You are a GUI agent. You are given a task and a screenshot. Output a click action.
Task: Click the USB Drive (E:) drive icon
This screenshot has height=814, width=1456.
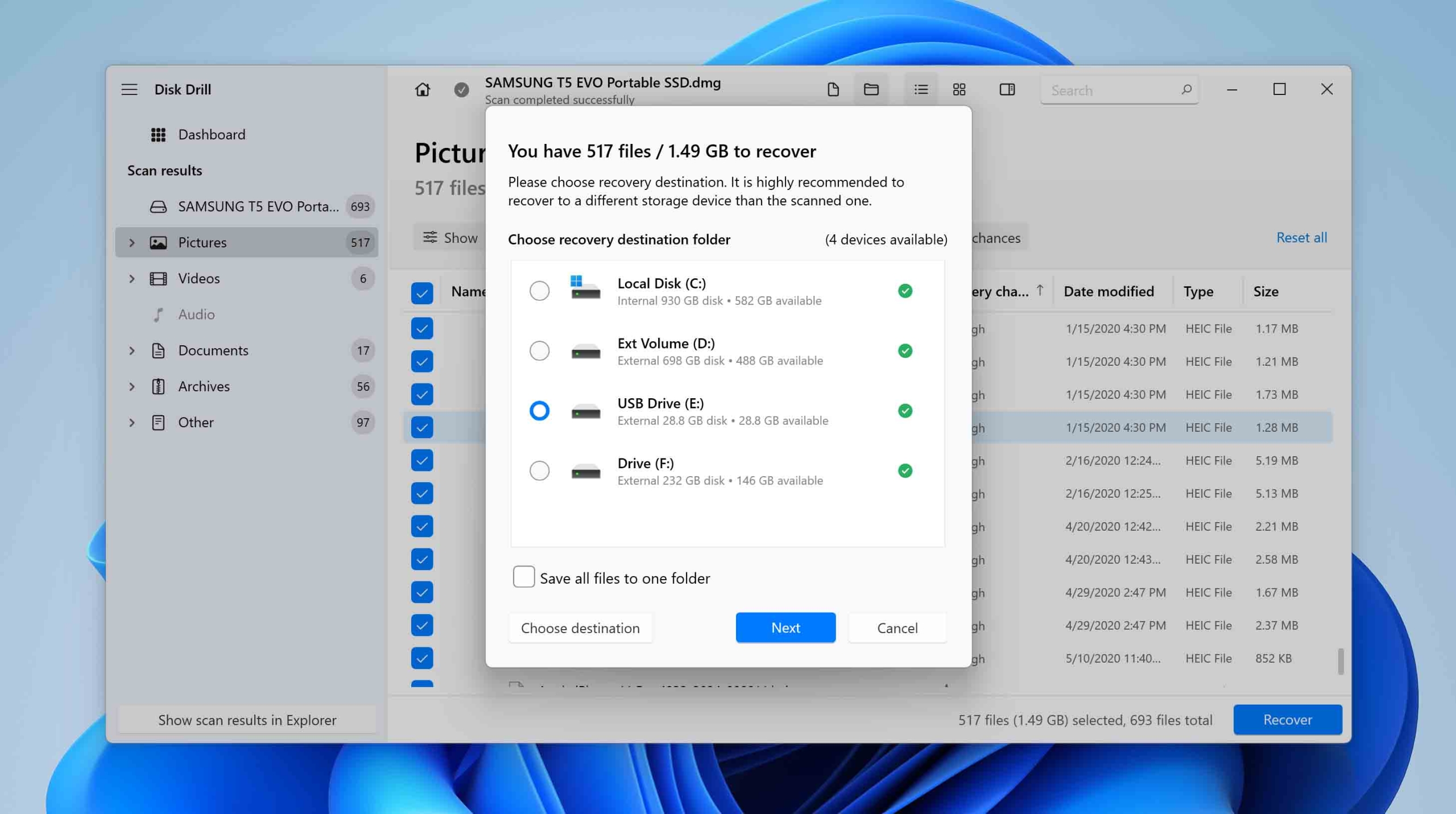(x=586, y=411)
